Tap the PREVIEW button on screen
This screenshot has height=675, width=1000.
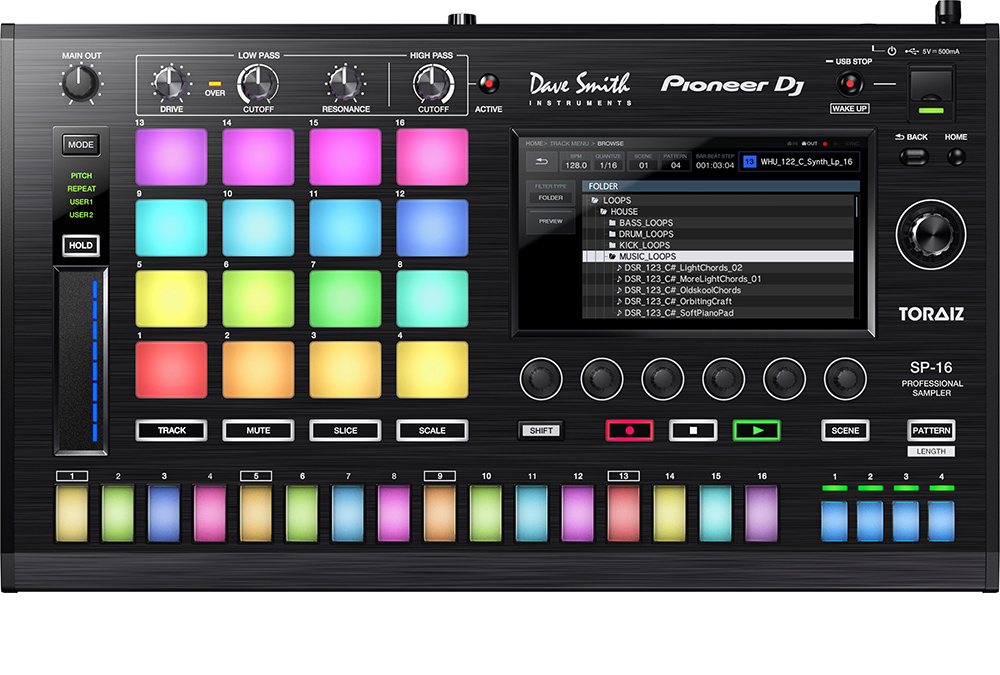[551, 222]
